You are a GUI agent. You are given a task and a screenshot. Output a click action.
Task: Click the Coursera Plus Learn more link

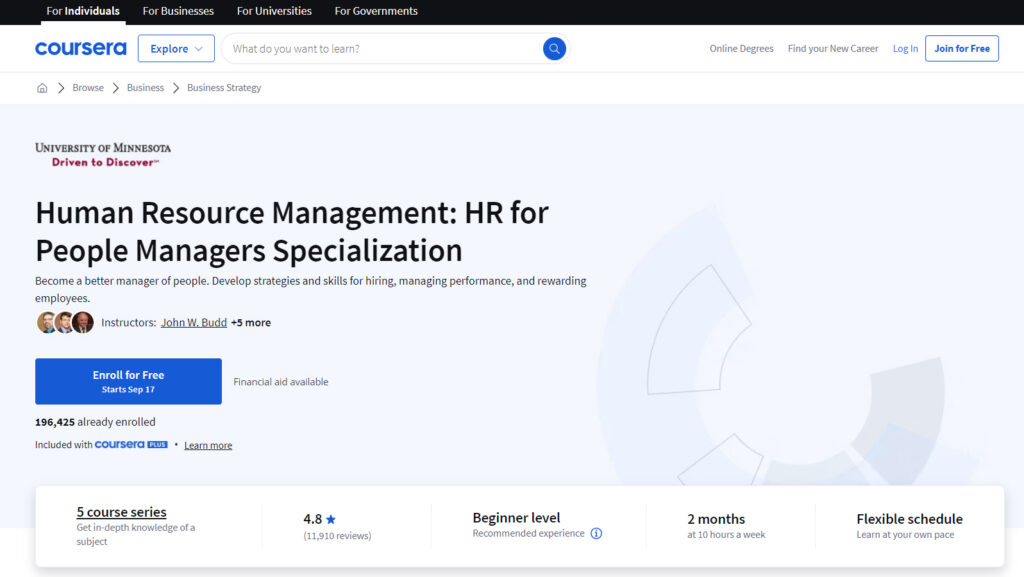(x=208, y=445)
